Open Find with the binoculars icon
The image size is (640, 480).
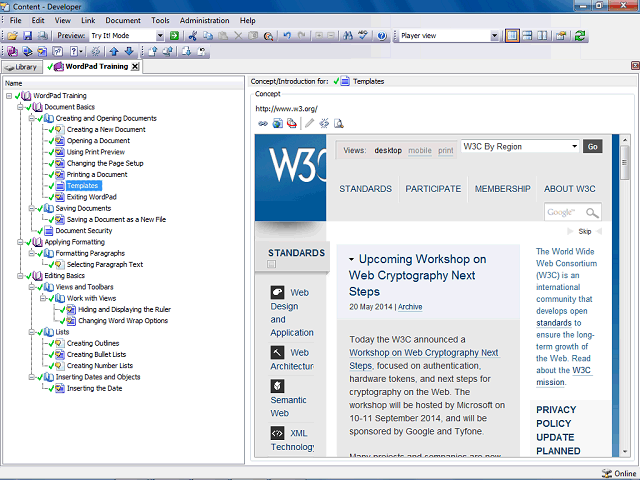point(348,36)
